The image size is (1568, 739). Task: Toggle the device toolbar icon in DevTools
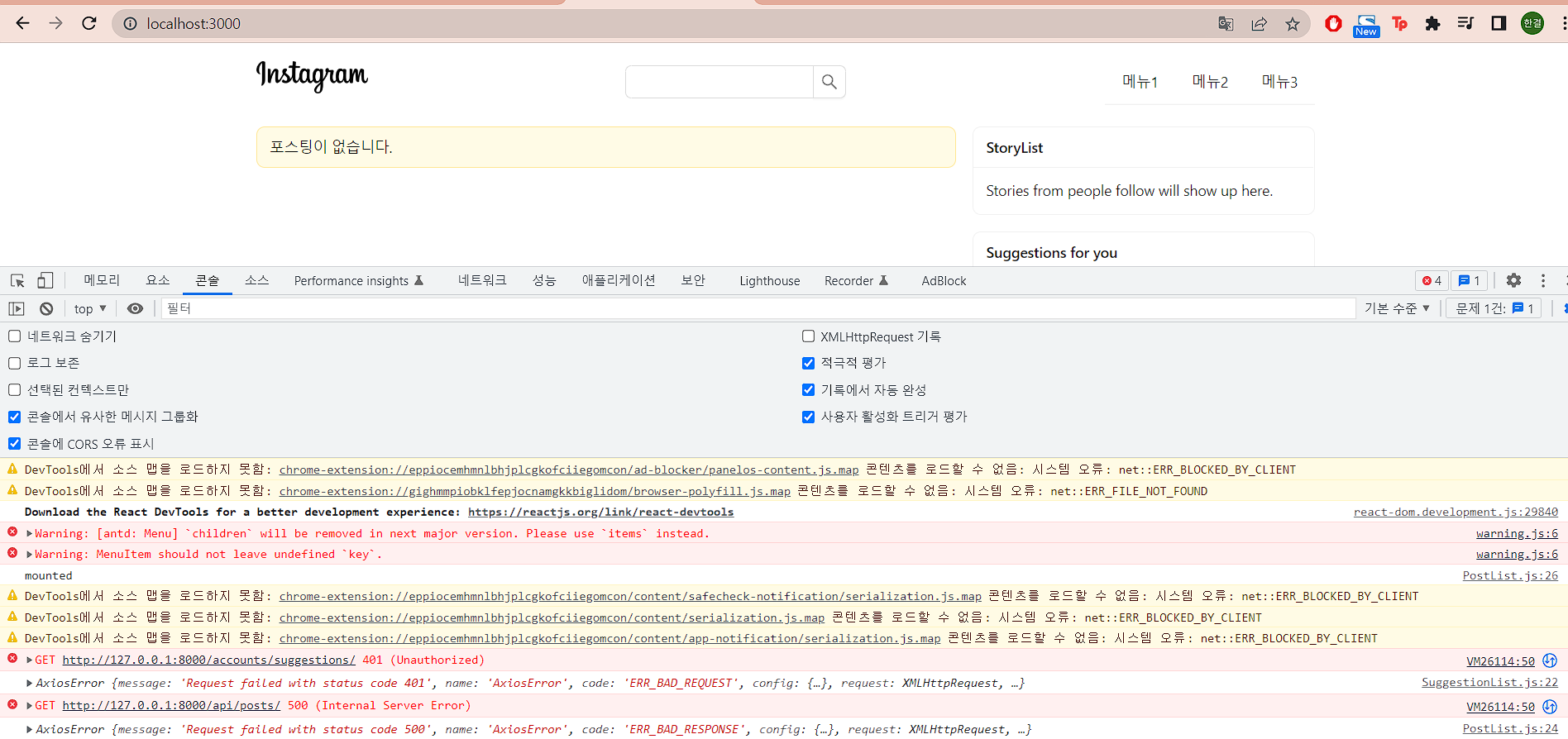[45, 281]
